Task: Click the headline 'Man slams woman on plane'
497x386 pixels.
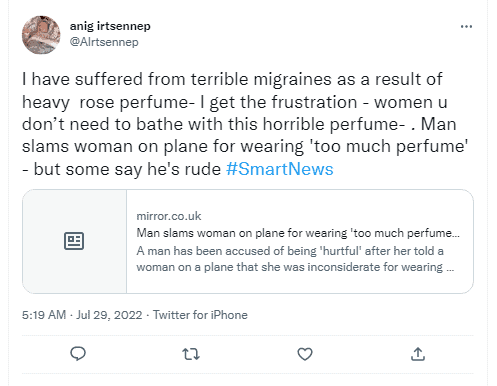Action: point(298,233)
